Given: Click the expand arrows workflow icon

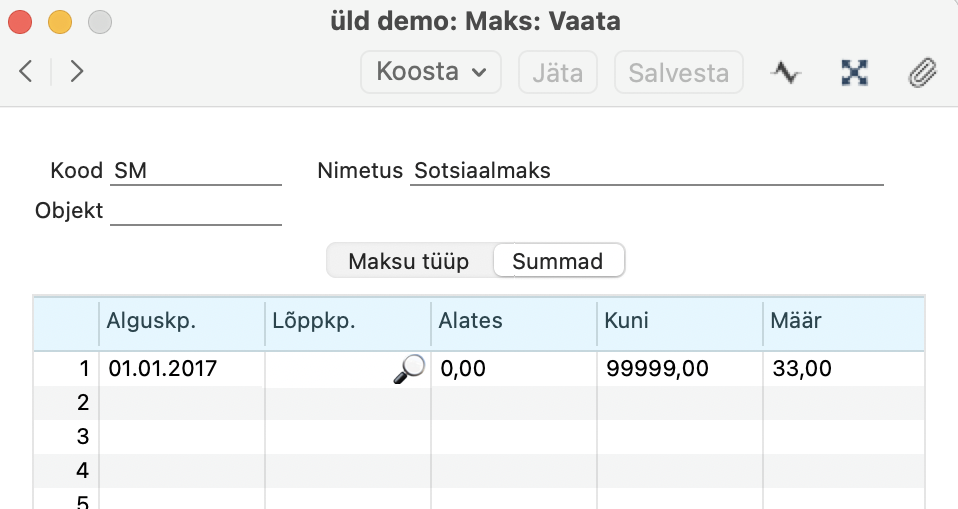Looking at the screenshot, I should [x=854, y=73].
